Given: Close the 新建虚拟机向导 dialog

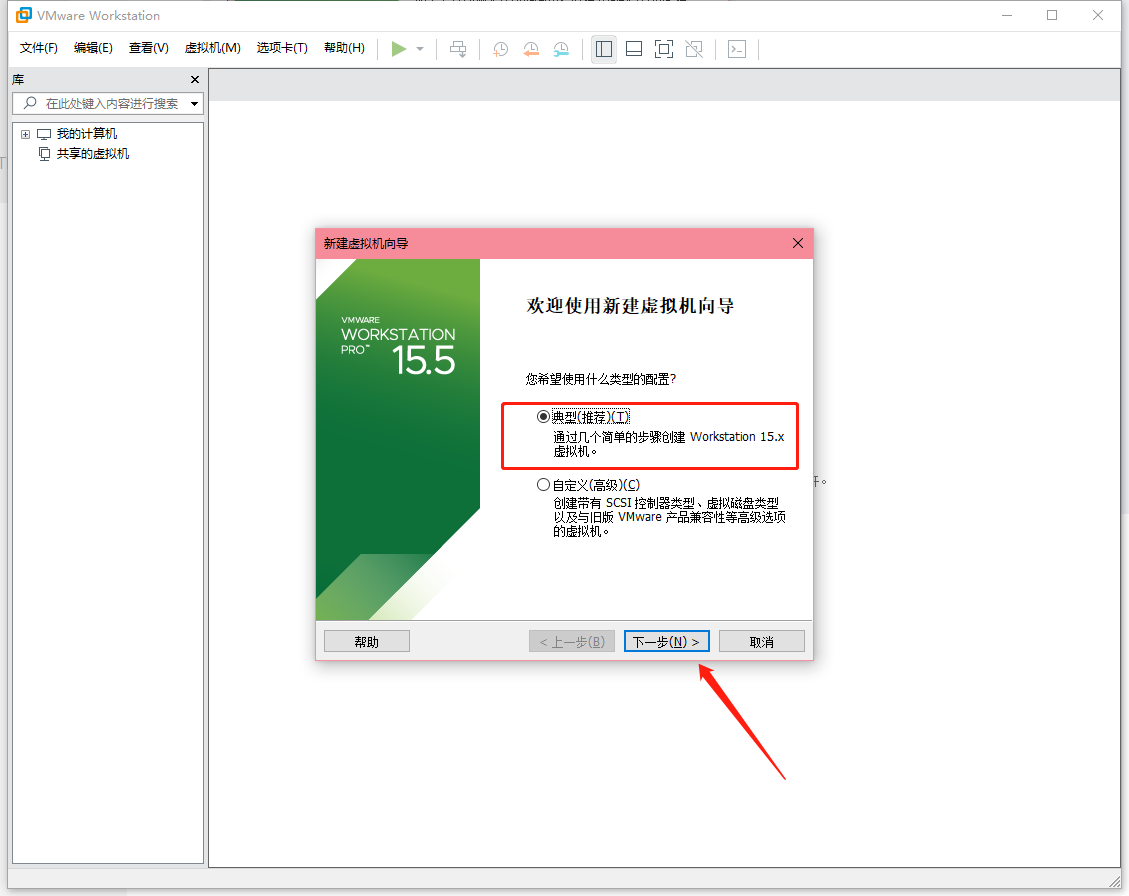Looking at the screenshot, I should [797, 243].
